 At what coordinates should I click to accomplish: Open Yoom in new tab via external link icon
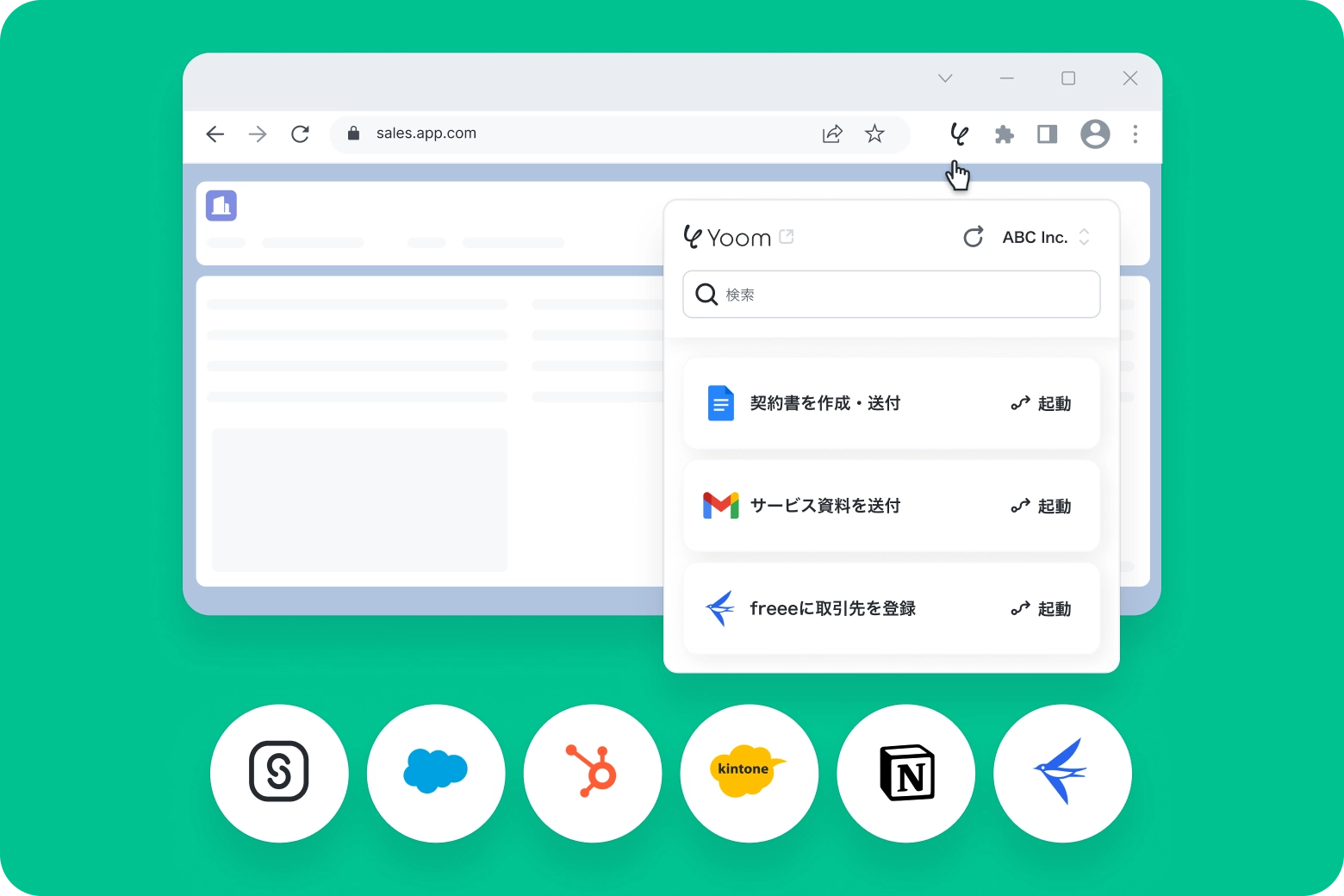786,237
